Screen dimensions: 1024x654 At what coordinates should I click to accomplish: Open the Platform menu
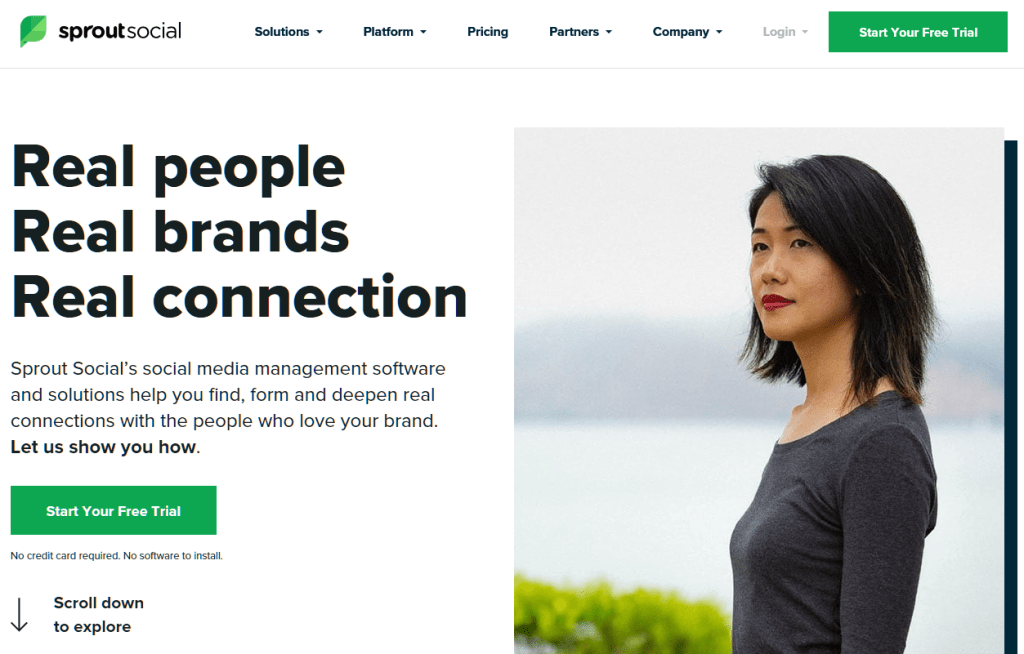click(388, 31)
